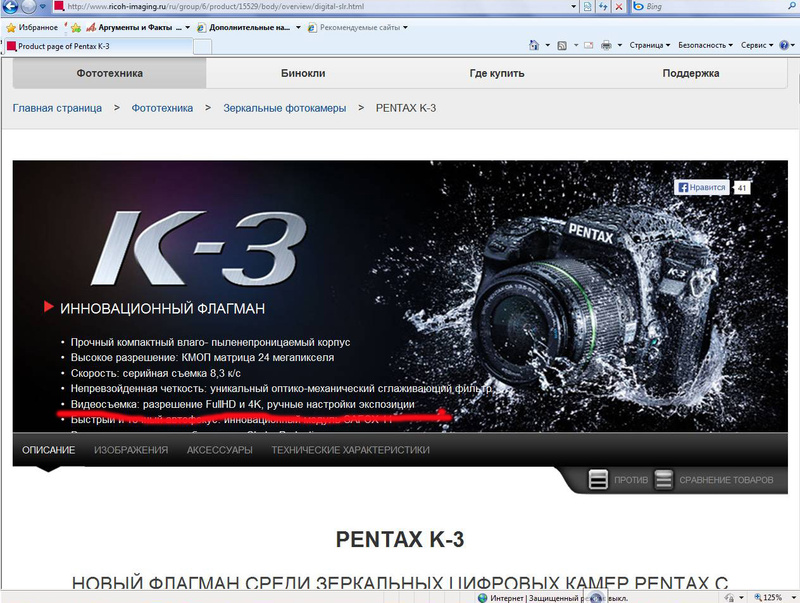
Task: Start a search with the magnifier icon
Action: click(794, 7)
